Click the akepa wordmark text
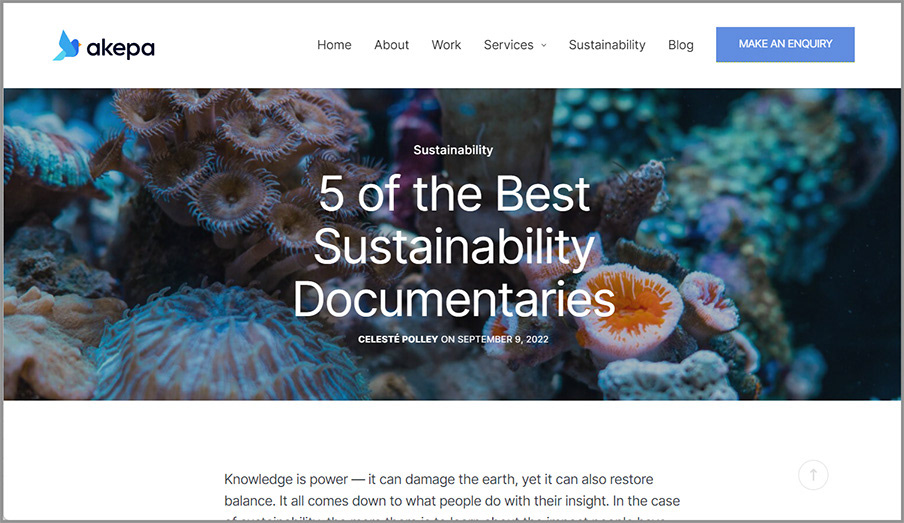 pos(120,48)
